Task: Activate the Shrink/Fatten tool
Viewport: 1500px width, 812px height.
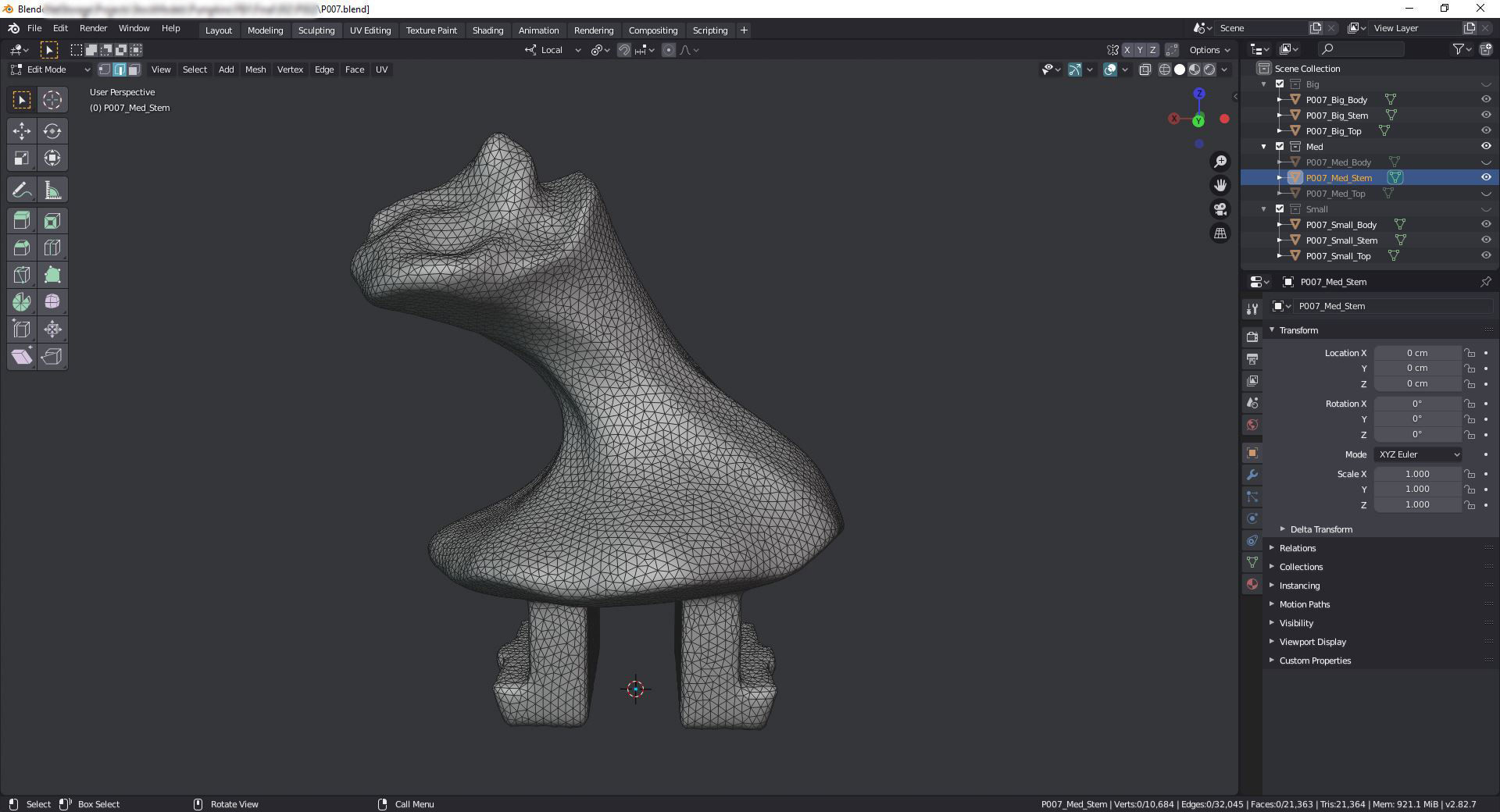Action: pyautogui.click(x=52, y=329)
